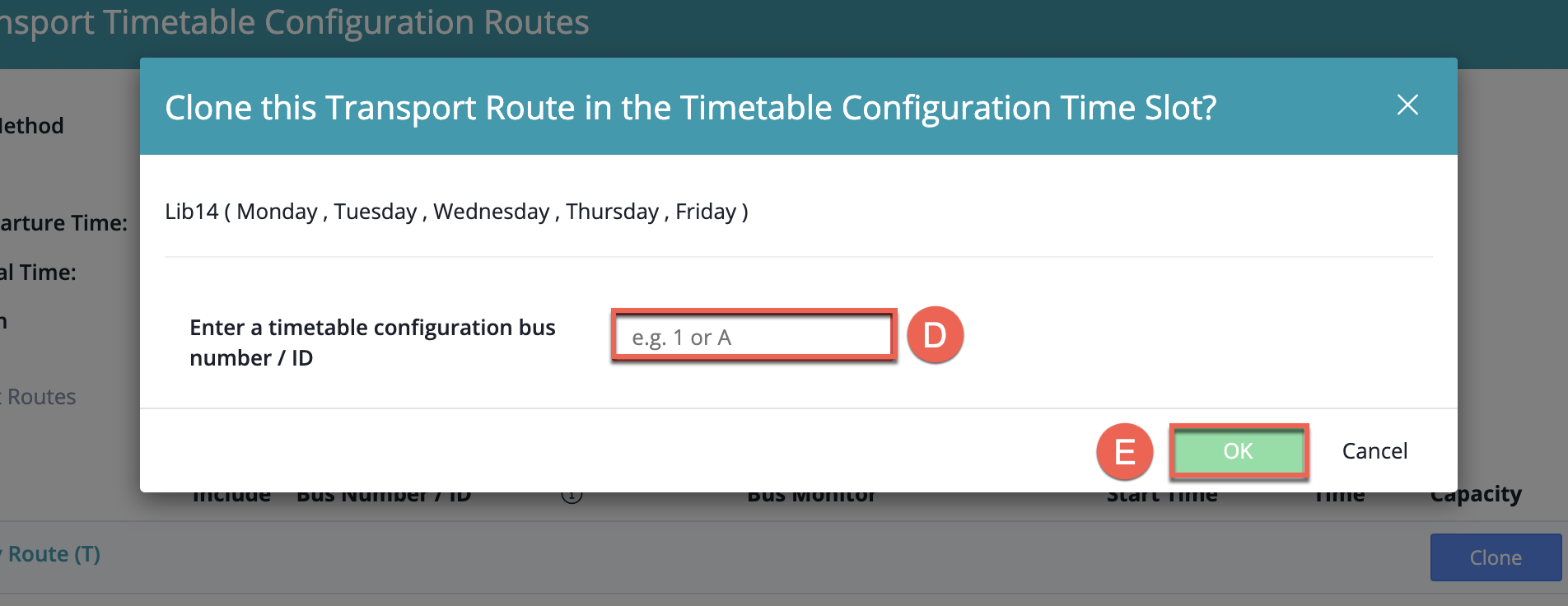The width and height of the screenshot is (1568, 606).
Task: Open the Route (T) link
Action: pos(53,554)
